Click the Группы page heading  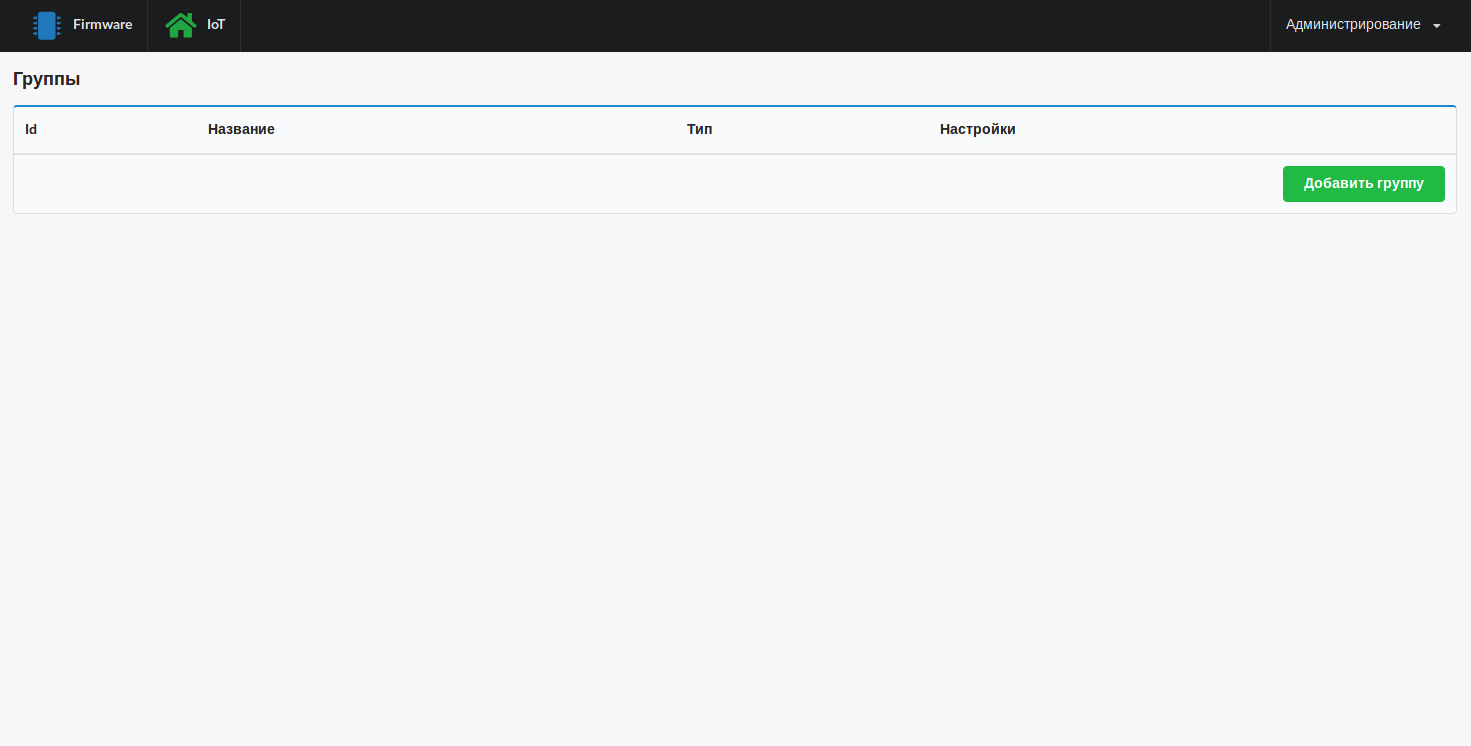coord(47,79)
